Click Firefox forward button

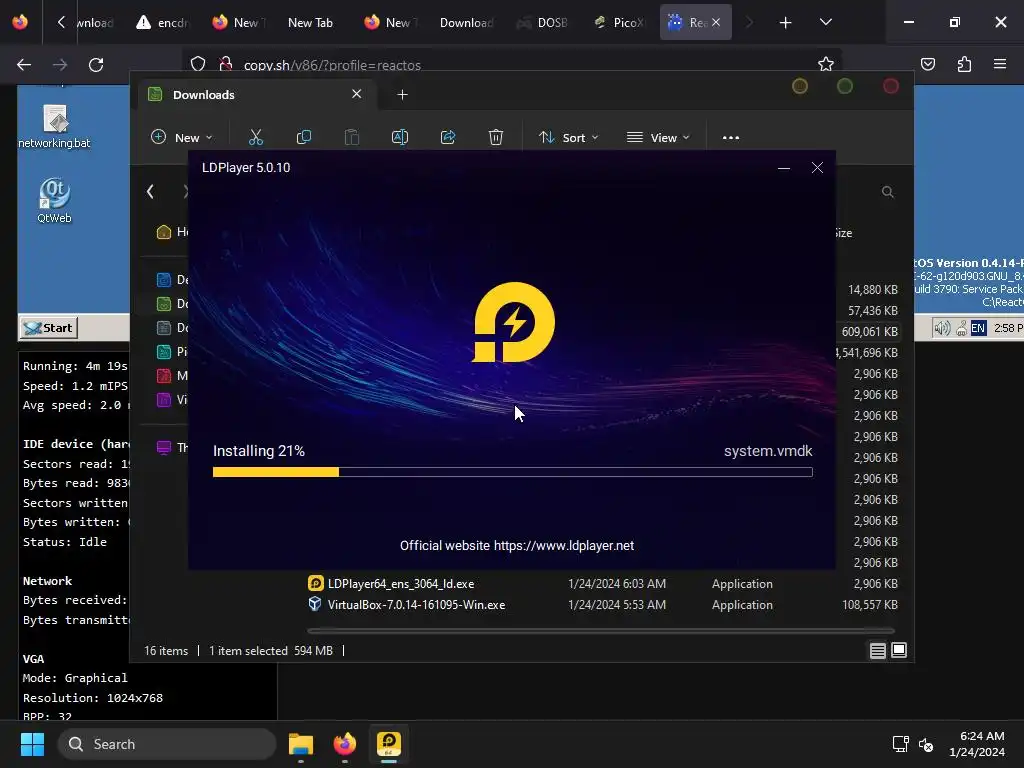click(60, 65)
